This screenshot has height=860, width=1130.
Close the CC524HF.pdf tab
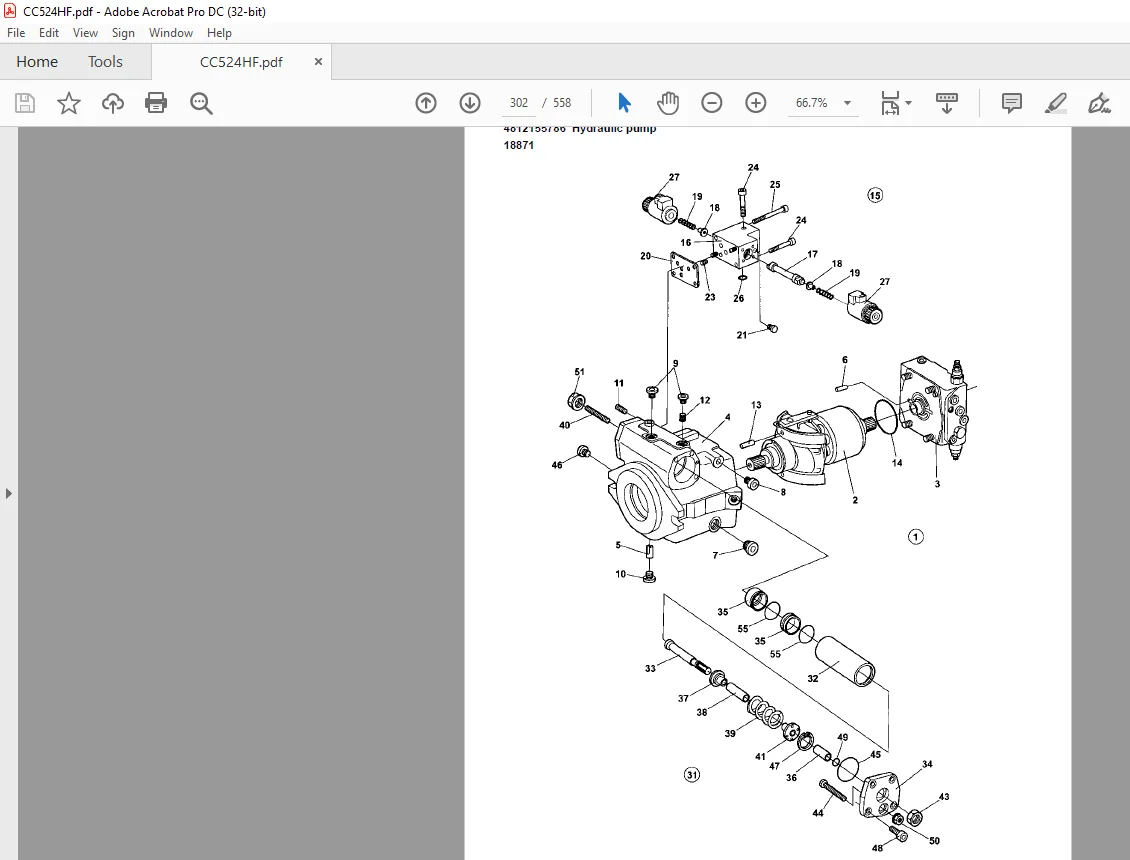tap(318, 62)
